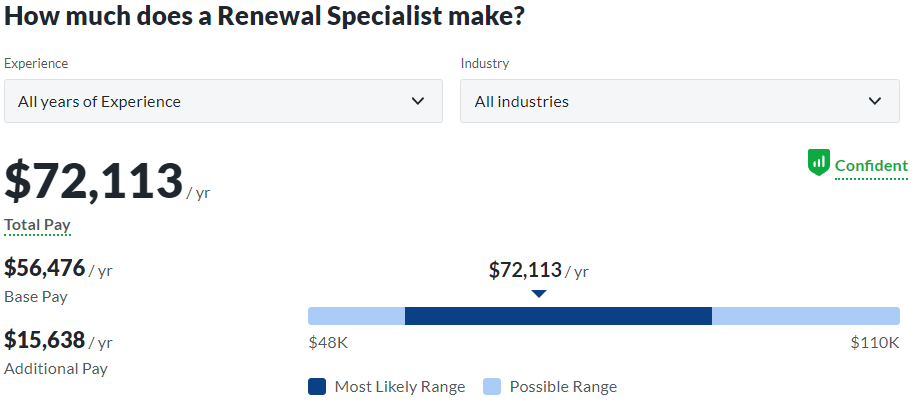
Task: Click the Renewal Specialist page heading
Action: click(264, 16)
